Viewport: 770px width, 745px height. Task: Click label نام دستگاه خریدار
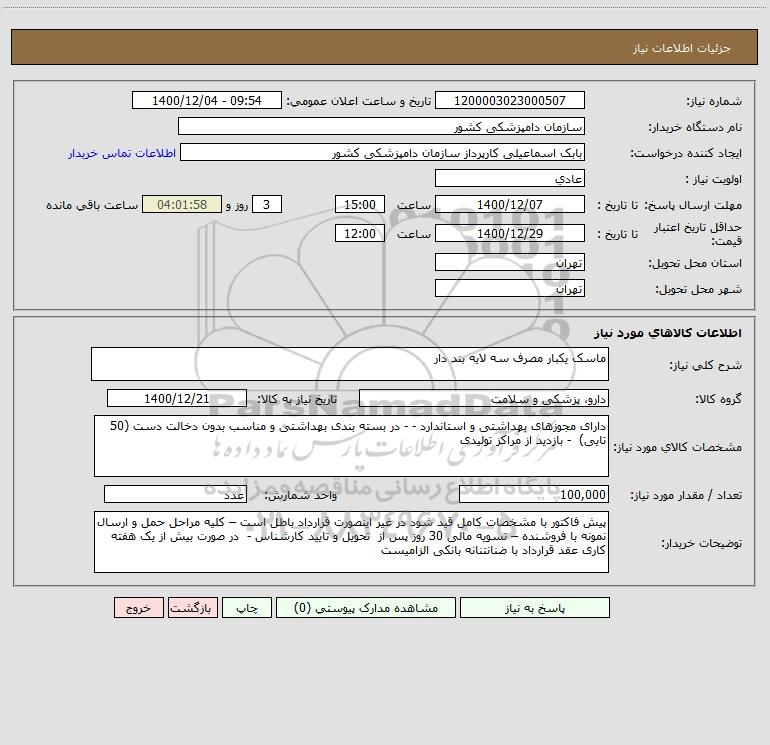695,128
